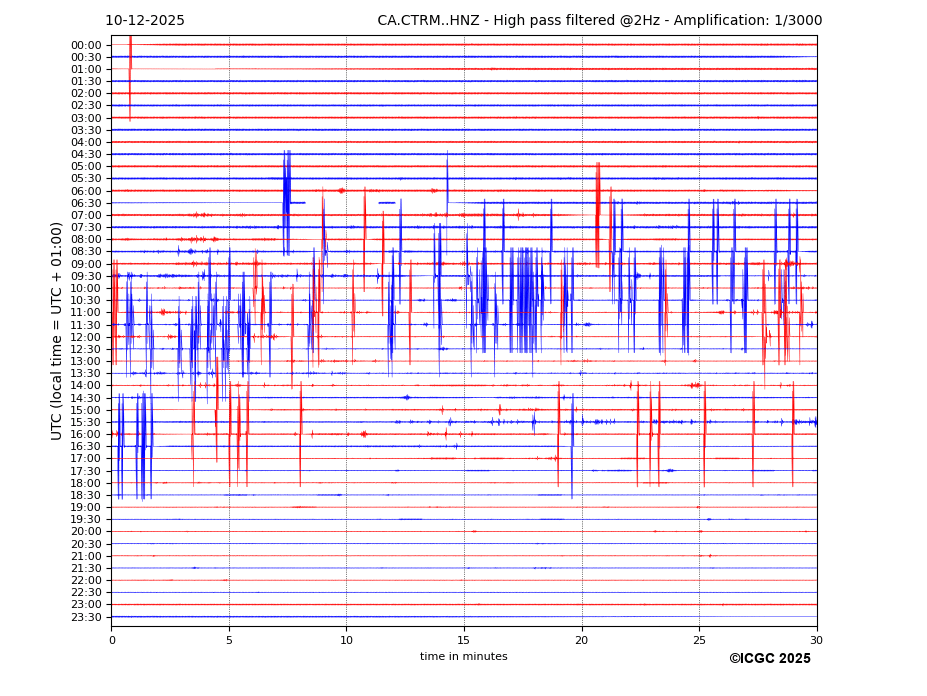Select the 10 tick on minutes axis
This screenshot has width=927, height=696.
tap(346, 640)
